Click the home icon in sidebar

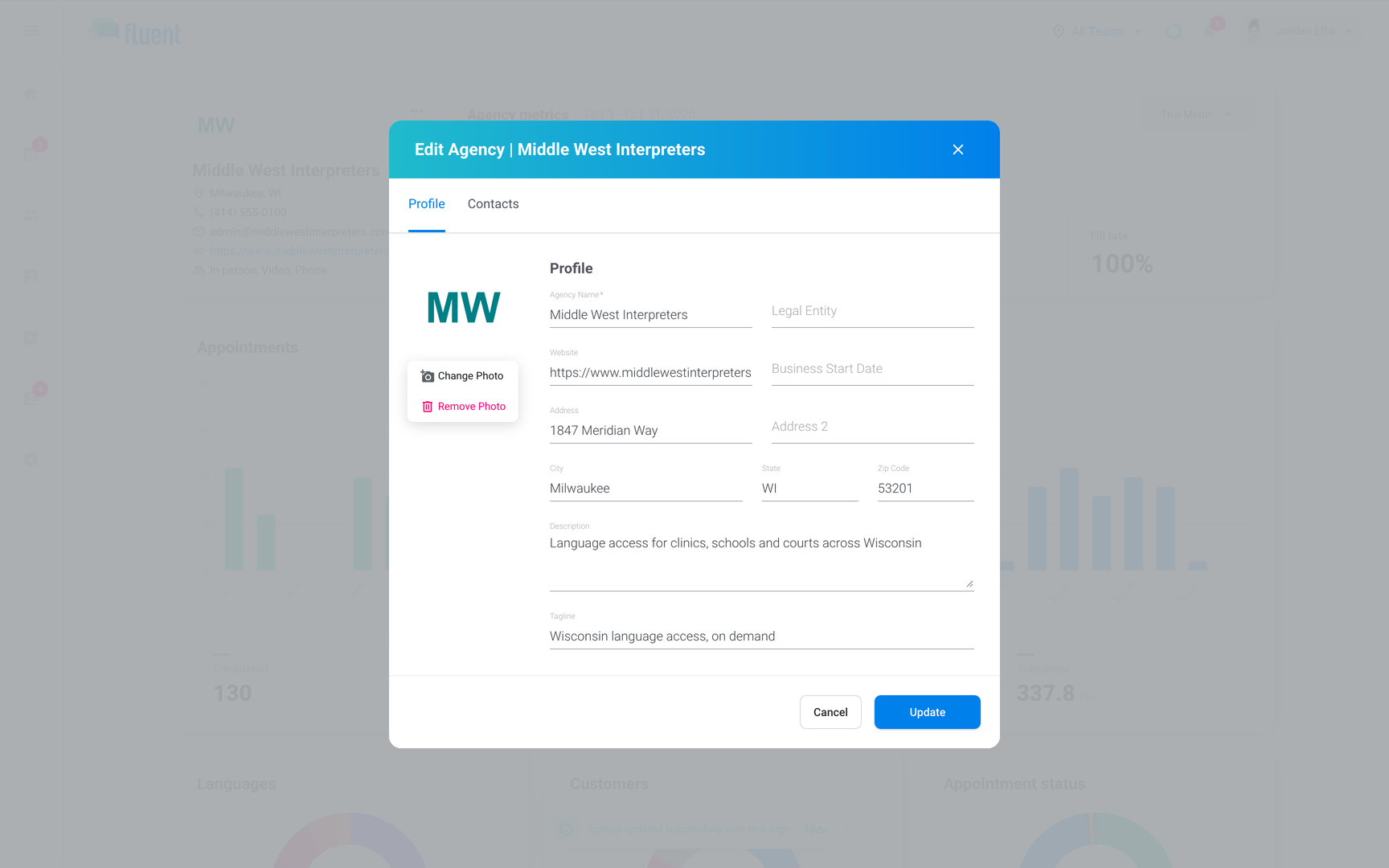click(x=31, y=93)
